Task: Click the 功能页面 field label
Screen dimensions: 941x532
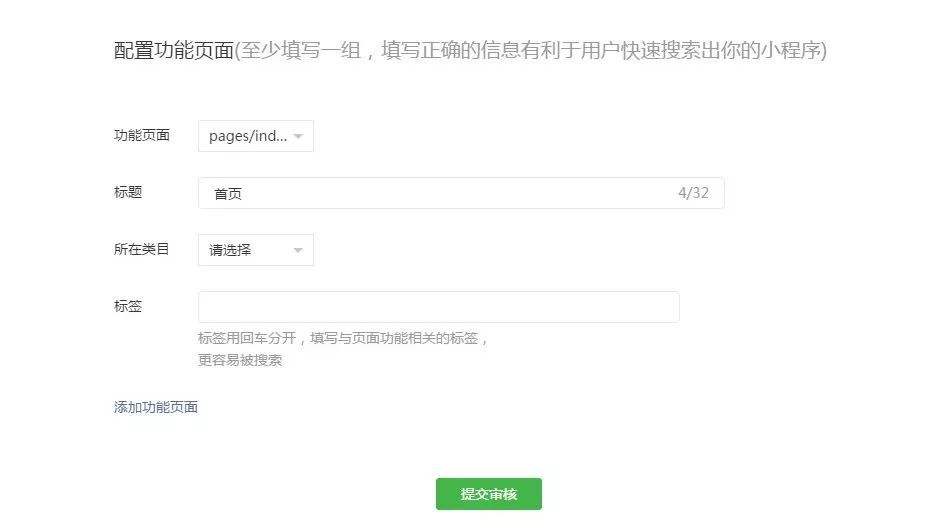Action: [x=142, y=135]
